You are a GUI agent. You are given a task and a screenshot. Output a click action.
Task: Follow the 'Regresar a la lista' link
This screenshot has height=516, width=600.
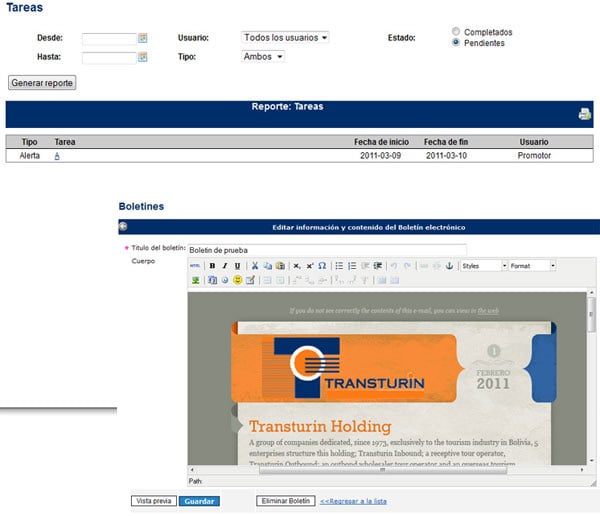[x=353, y=501]
